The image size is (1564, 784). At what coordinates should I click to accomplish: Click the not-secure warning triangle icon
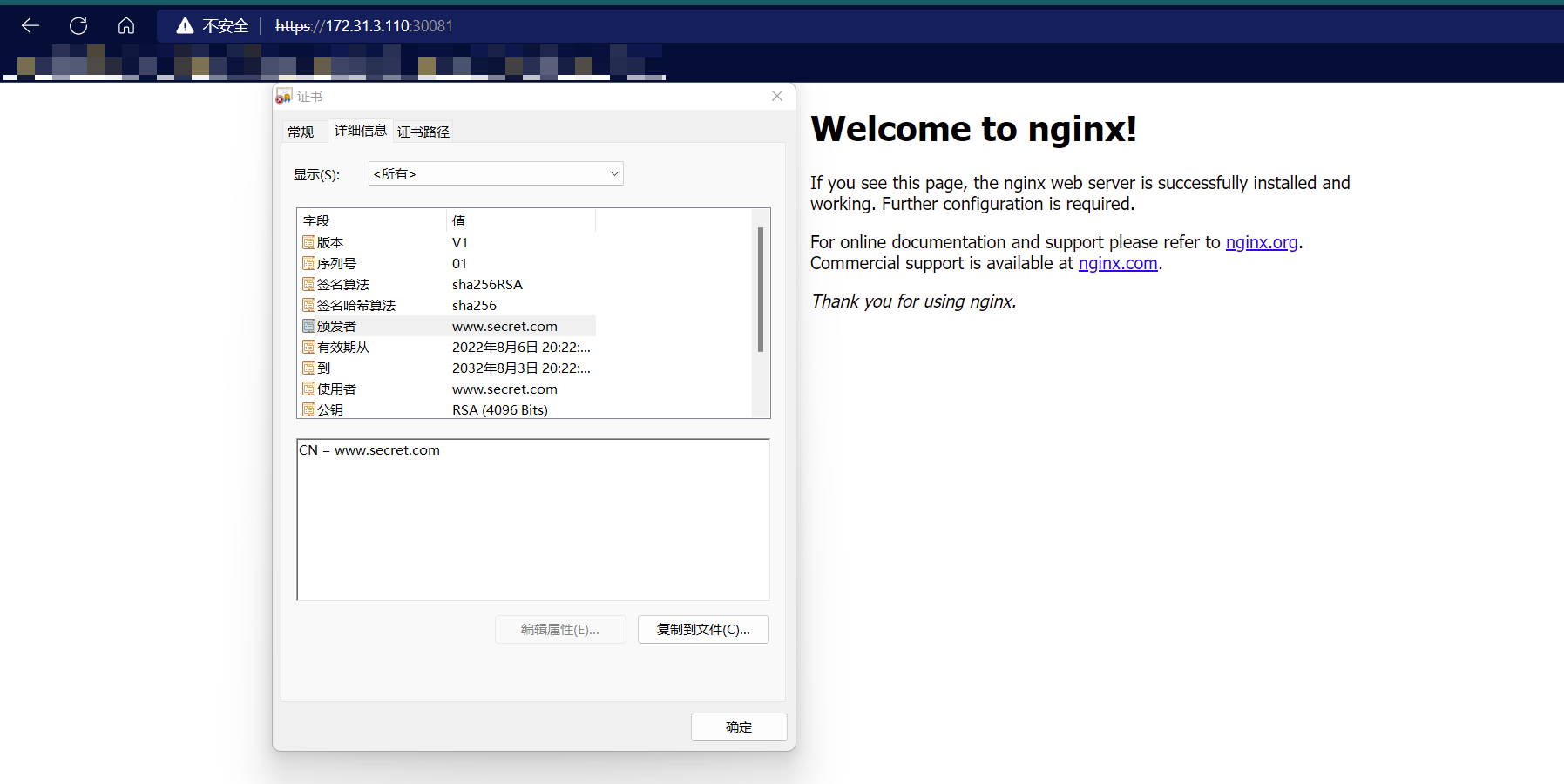coord(185,26)
